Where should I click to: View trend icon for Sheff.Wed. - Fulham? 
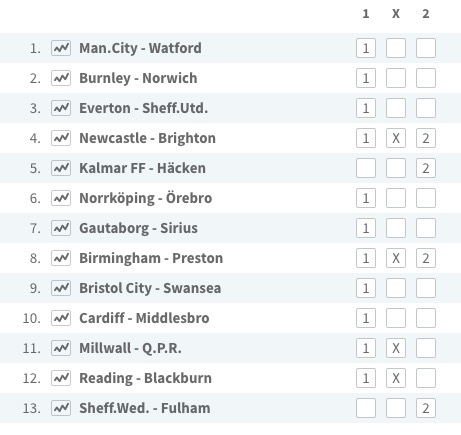pyautogui.click(x=61, y=408)
